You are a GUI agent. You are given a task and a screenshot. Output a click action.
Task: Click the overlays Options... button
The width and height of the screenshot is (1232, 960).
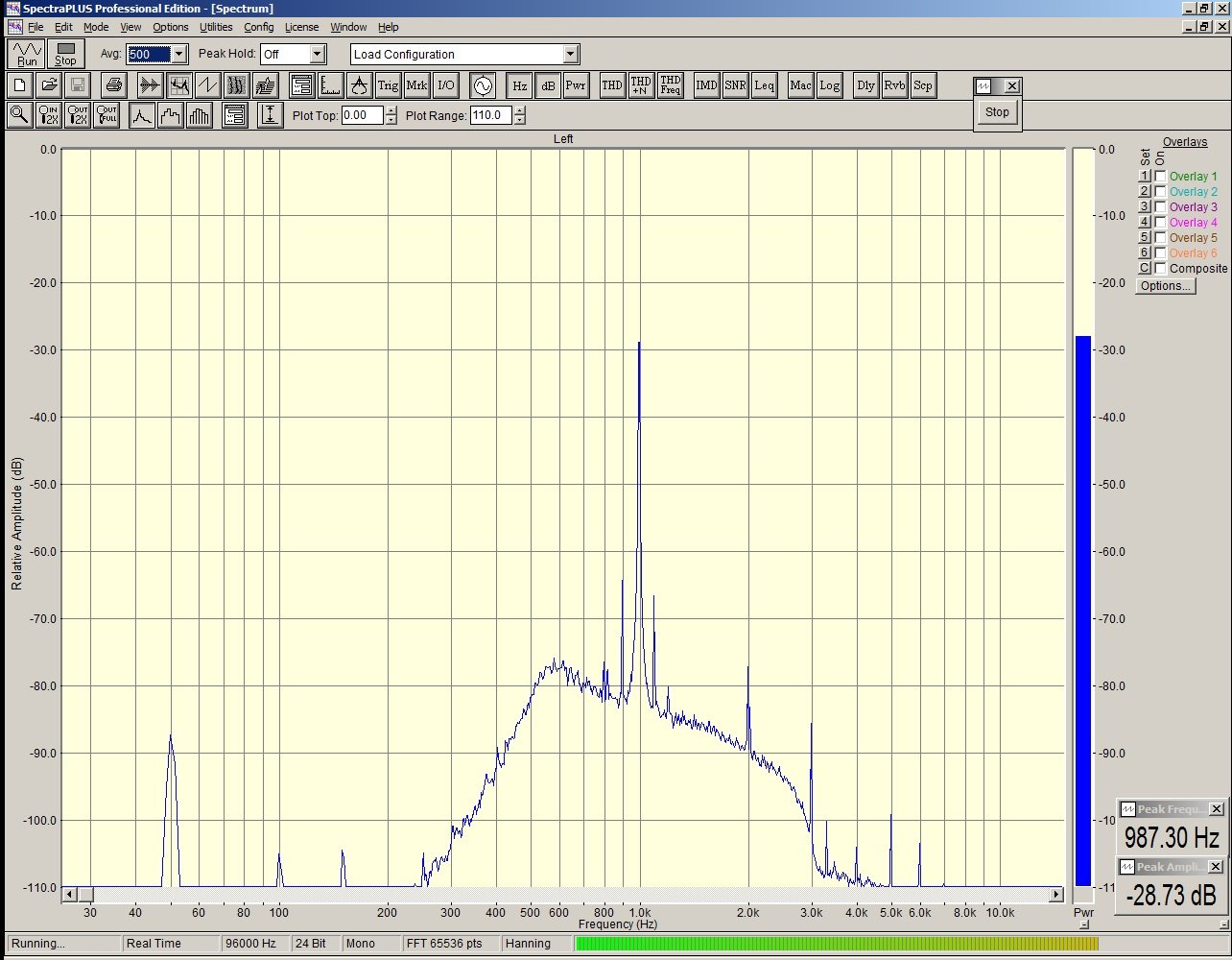pos(1165,286)
